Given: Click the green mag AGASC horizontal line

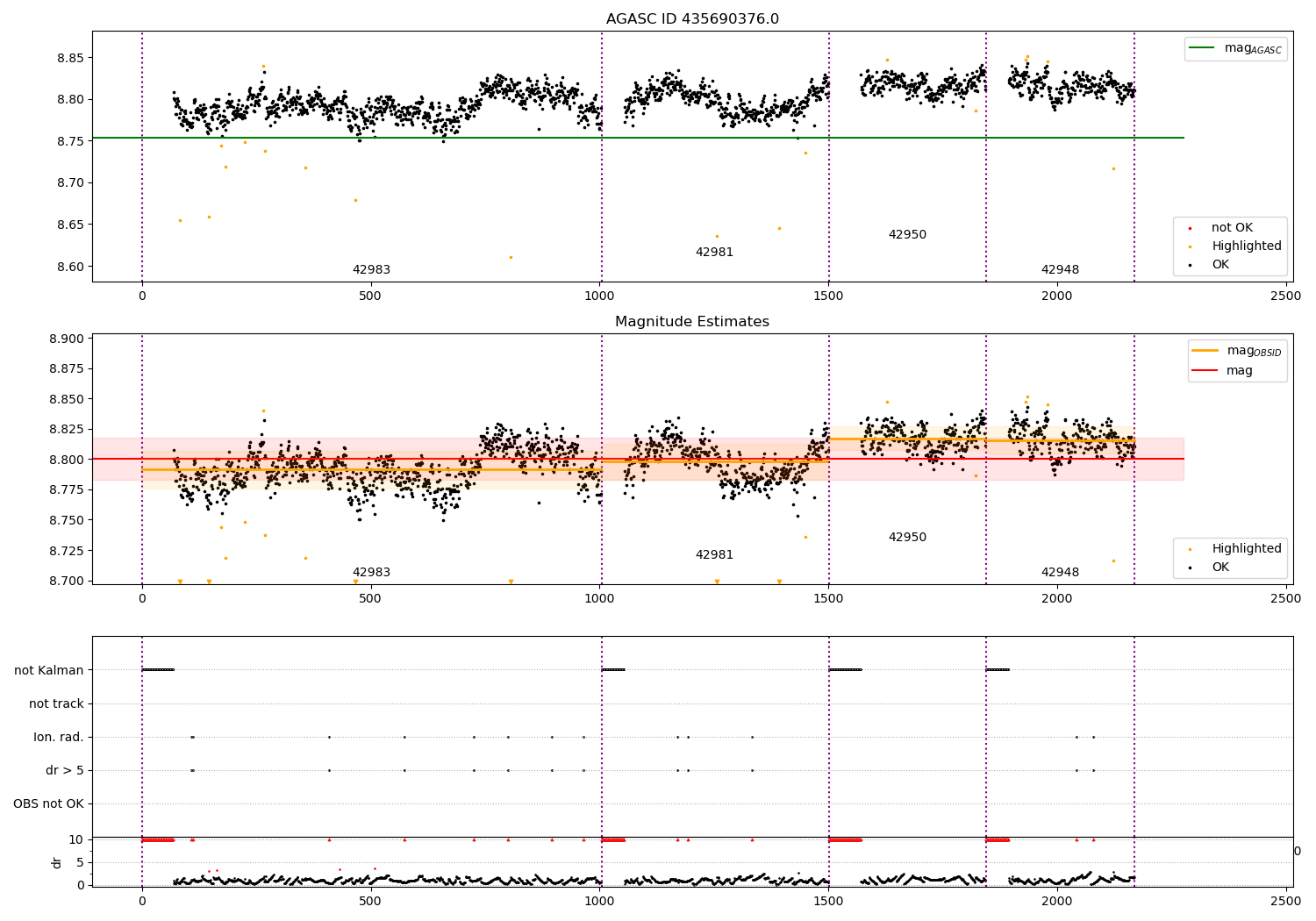Looking at the screenshot, I should tap(638, 138).
